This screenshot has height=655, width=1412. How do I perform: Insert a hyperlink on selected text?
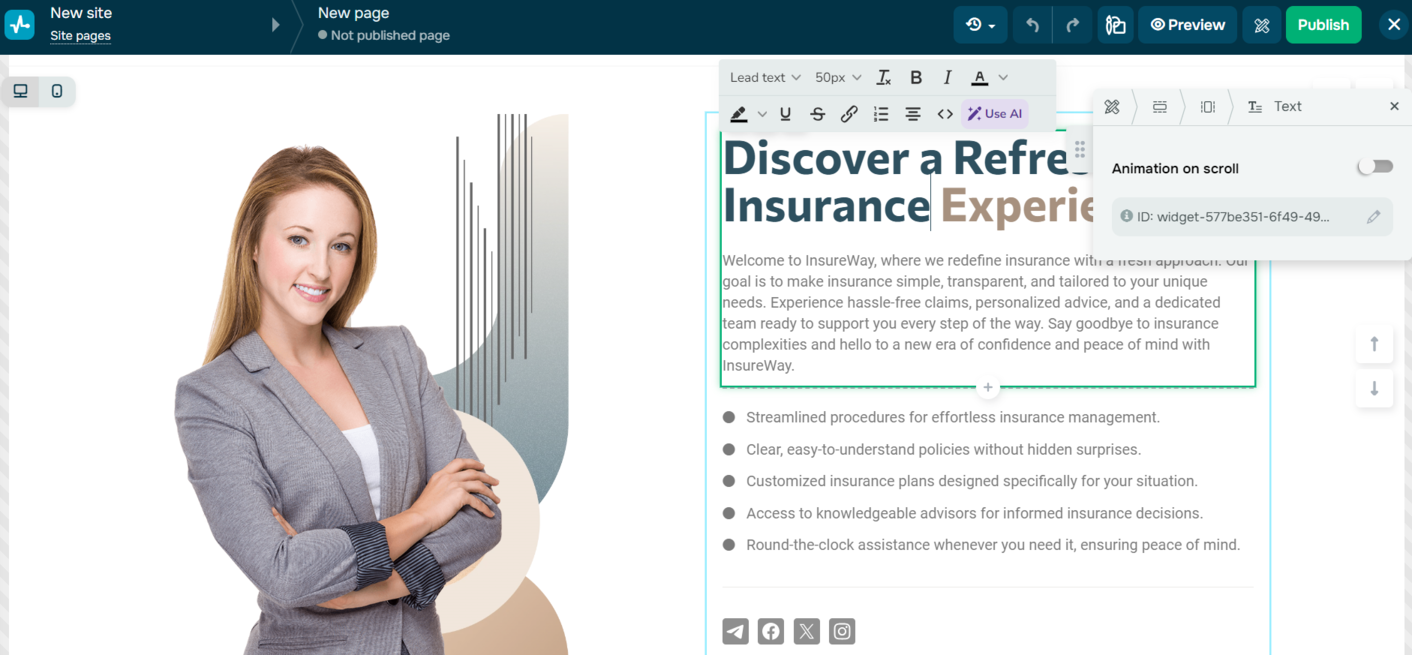pos(849,114)
